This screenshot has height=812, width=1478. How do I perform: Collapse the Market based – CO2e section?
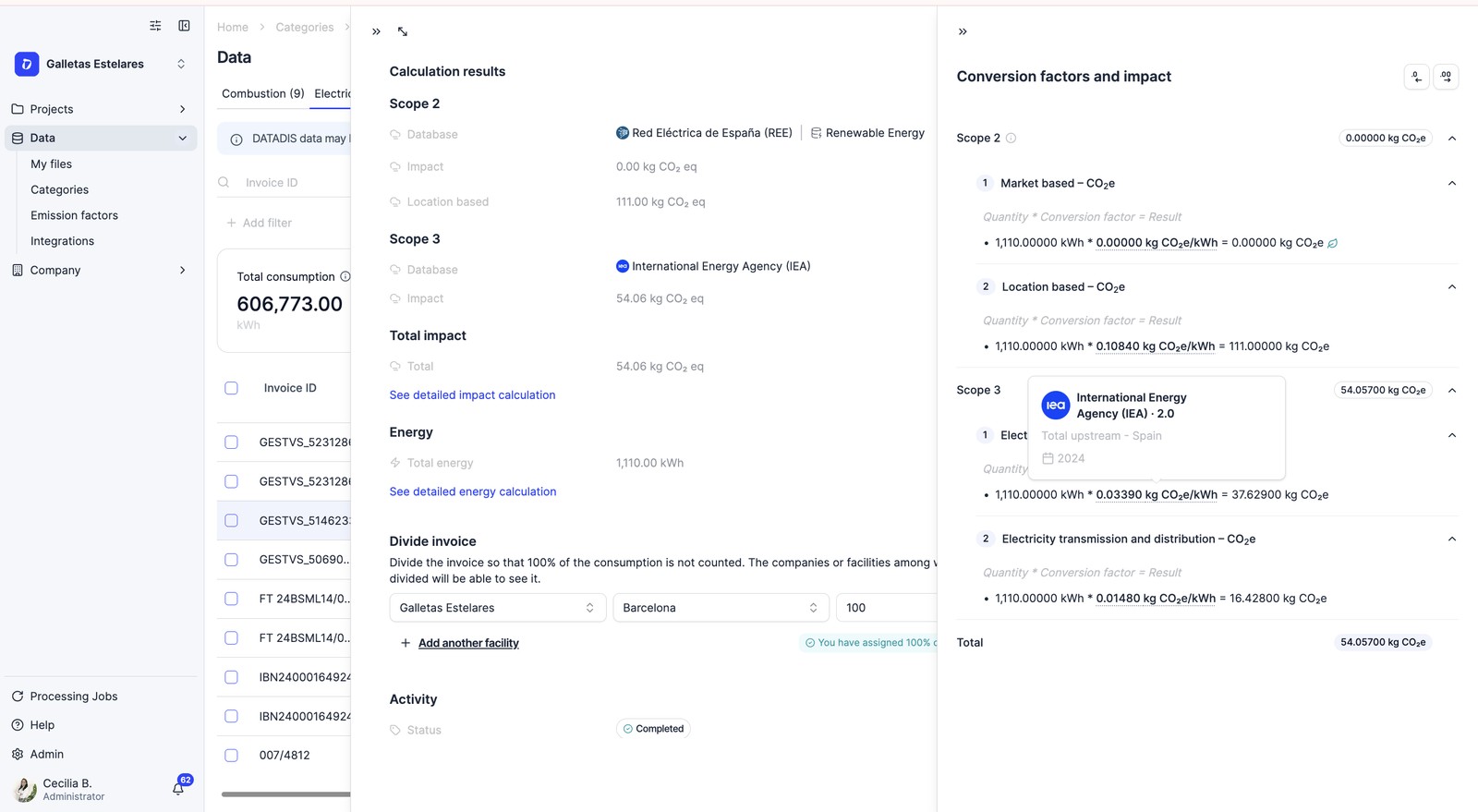[x=1452, y=183]
